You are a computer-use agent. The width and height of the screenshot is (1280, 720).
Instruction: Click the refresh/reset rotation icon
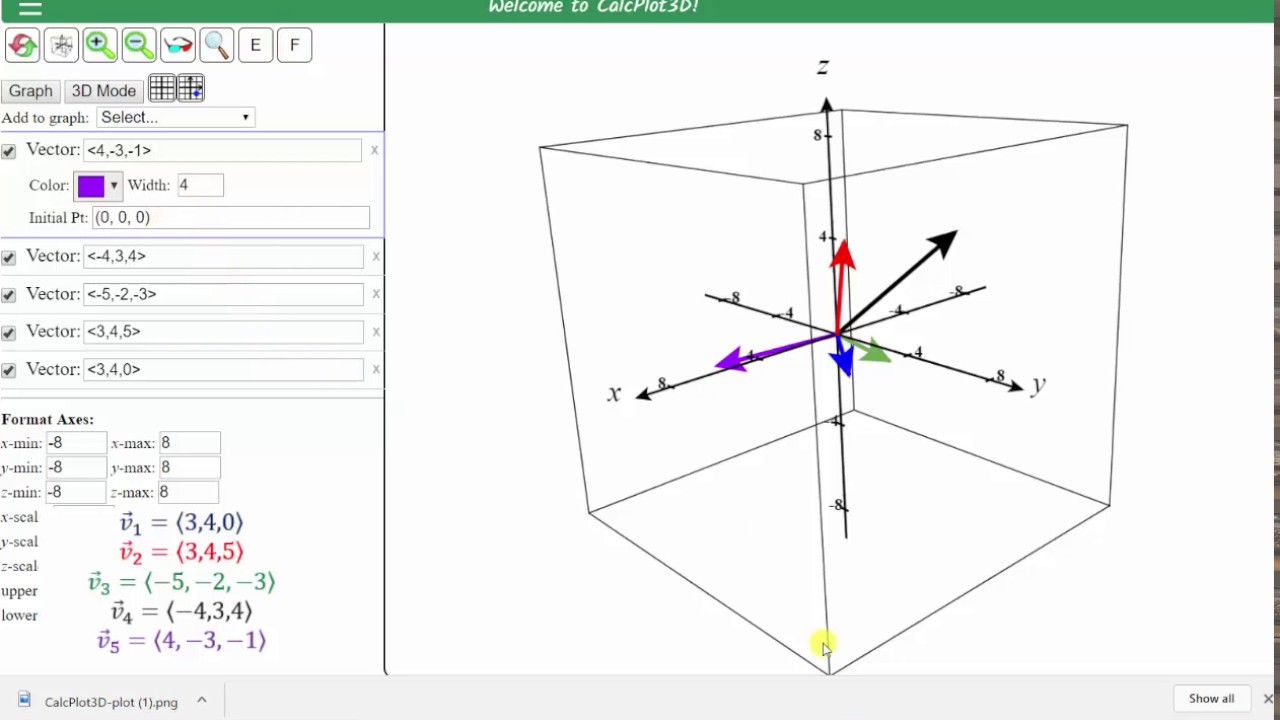point(22,44)
